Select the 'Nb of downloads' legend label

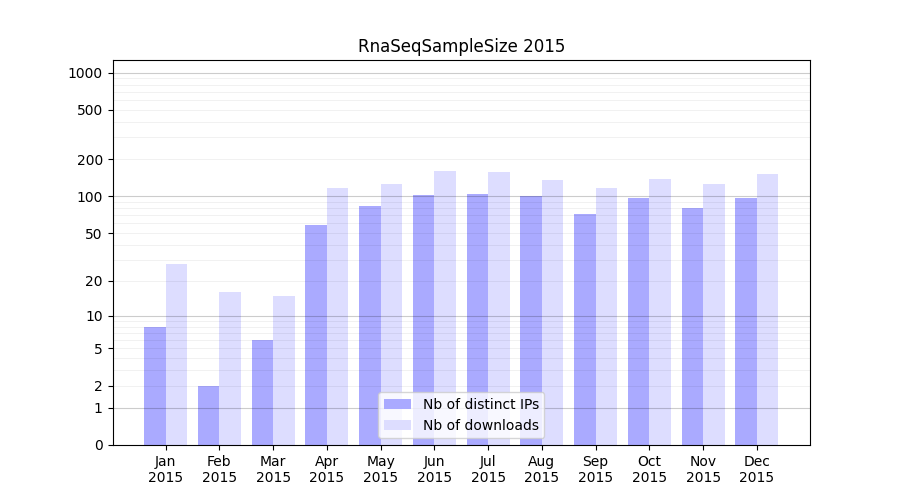480,425
